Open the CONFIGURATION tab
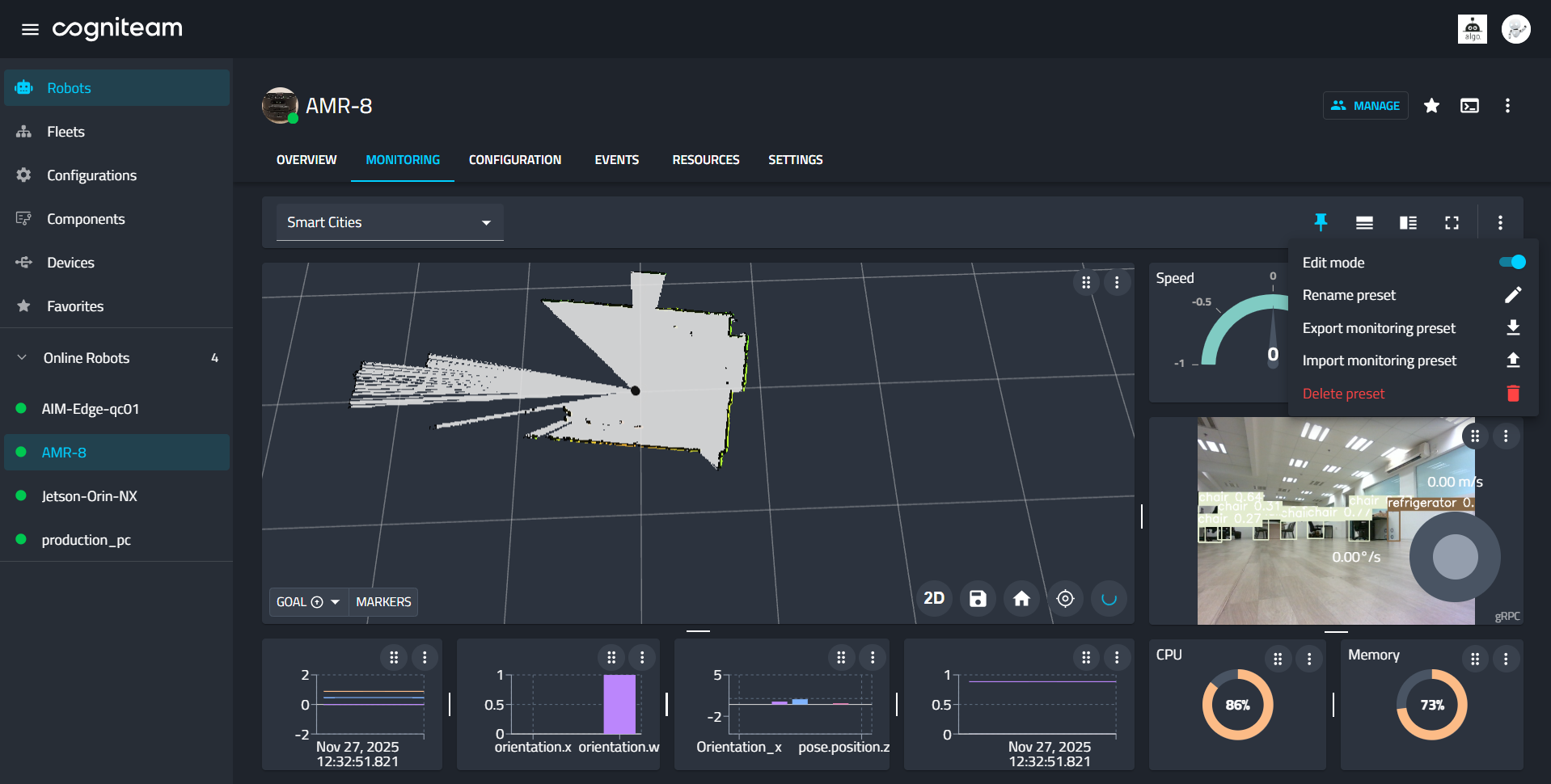This screenshot has width=1551, height=784. pyautogui.click(x=515, y=160)
